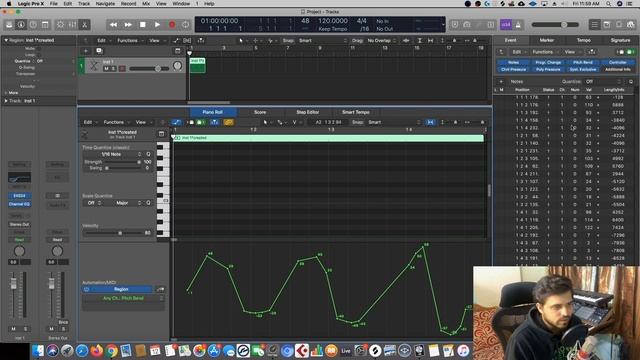Viewport: 640px width, 360px height.
Task: Open Smart Controls button
Action: pyautogui.click(x=60, y=25)
